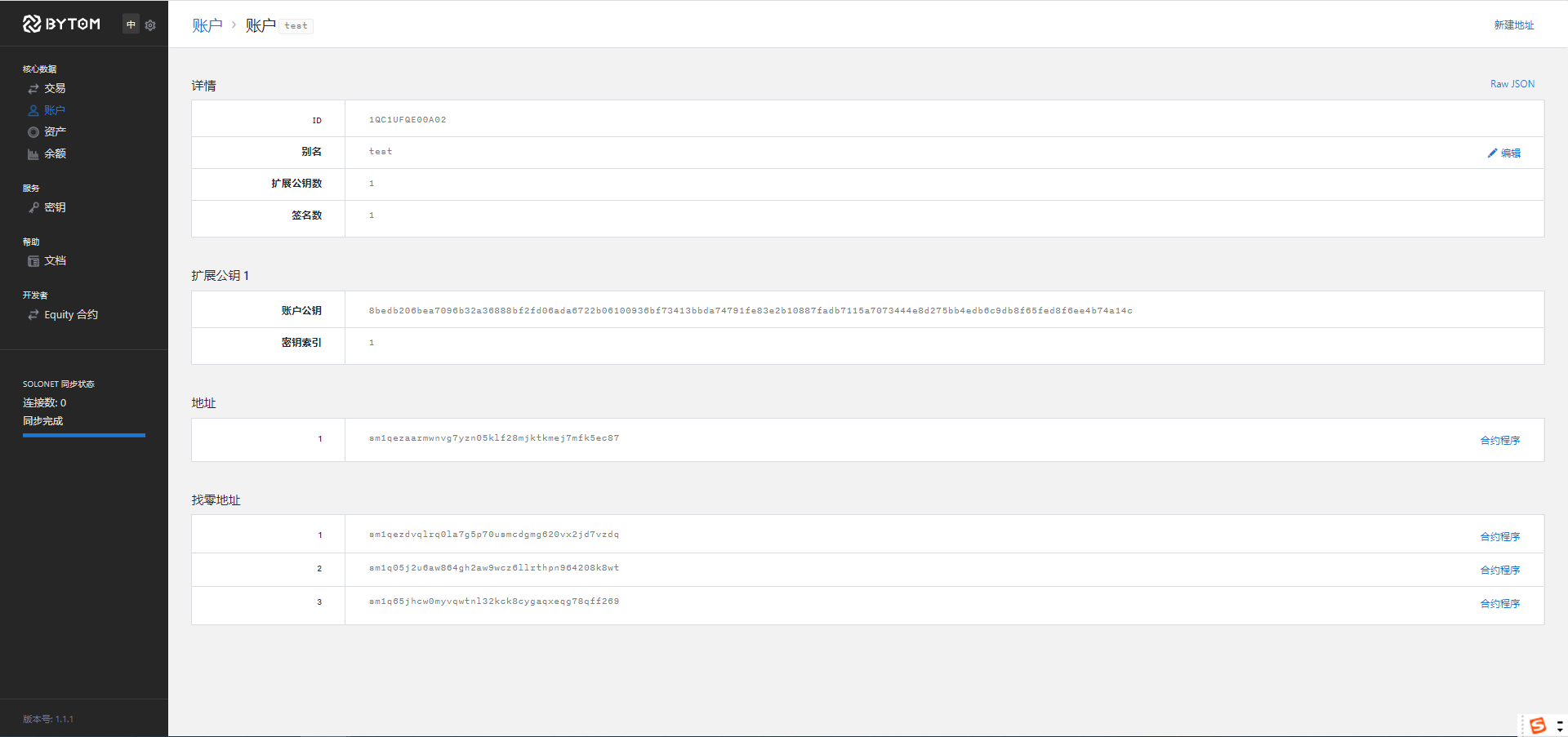Viewport: 1568px width, 737px height.
Task: Open 合约程序 for change address 1
Action: 1500,536
